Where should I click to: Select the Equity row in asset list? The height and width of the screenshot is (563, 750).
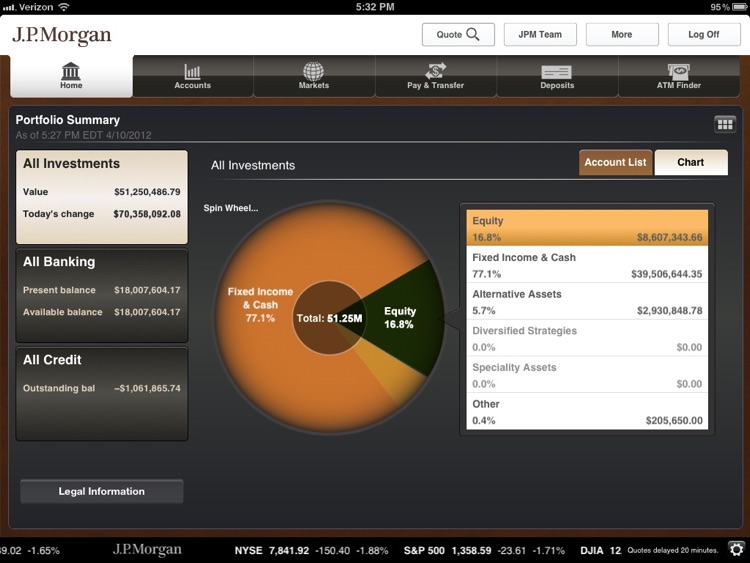click(587, 228)
